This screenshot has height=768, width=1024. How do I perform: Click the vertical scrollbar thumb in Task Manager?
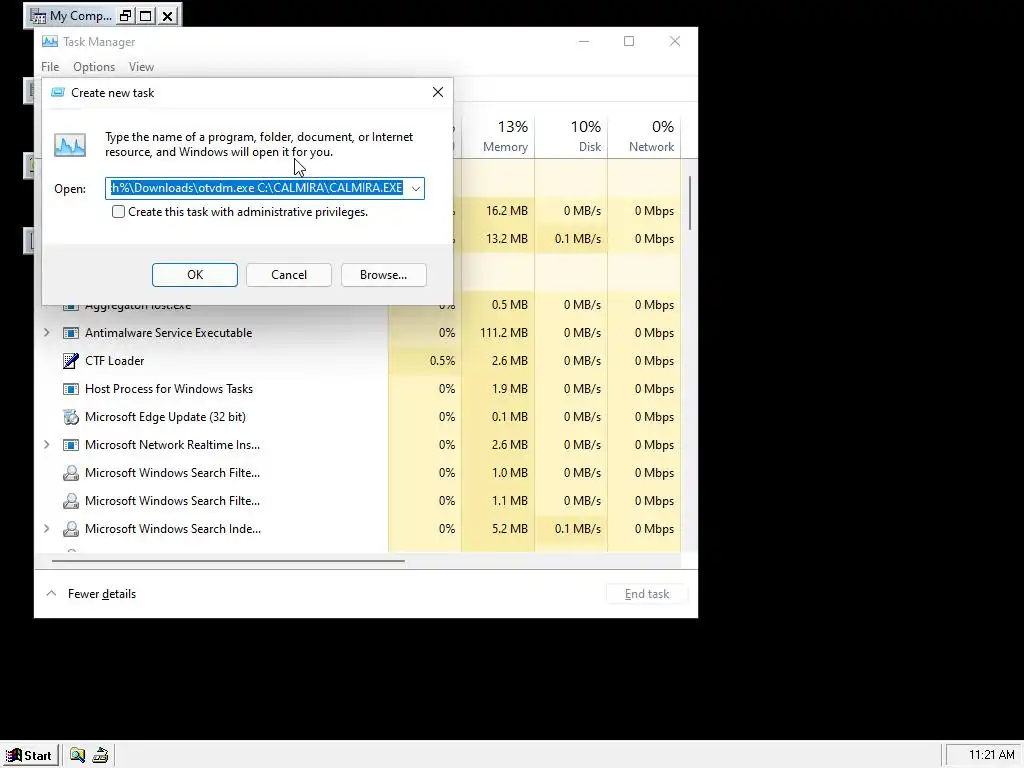[690, 202]
